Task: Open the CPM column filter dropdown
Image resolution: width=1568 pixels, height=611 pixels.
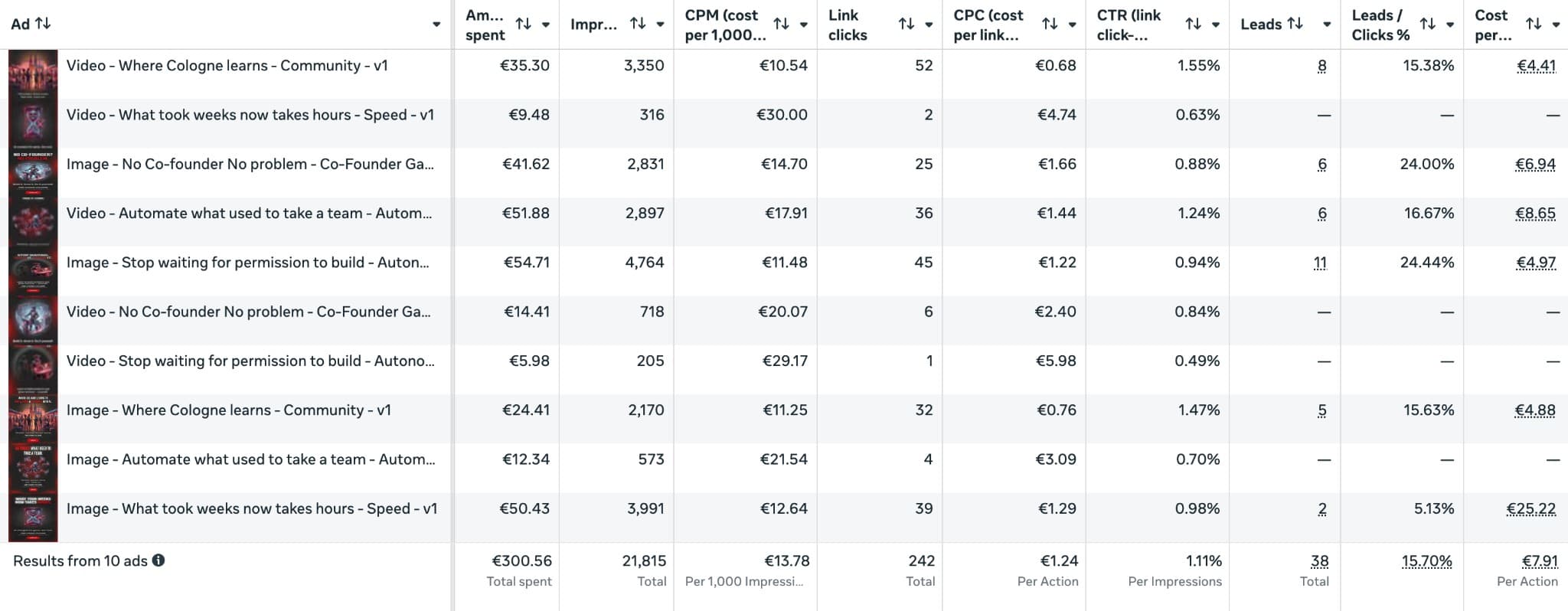Action: [802, 24]
